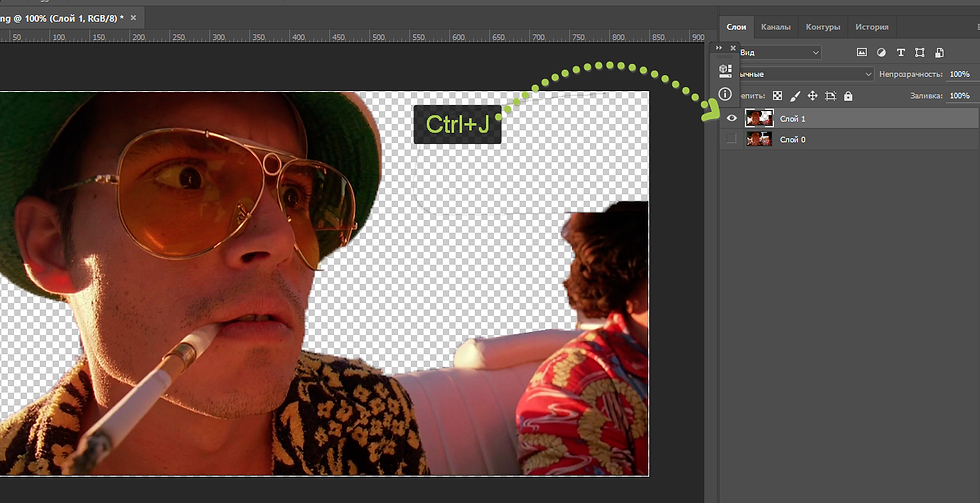This screenshot has height=503, width=980.
Task: Filter layers by adjustment layer type
Action: (x=881, y=52)
